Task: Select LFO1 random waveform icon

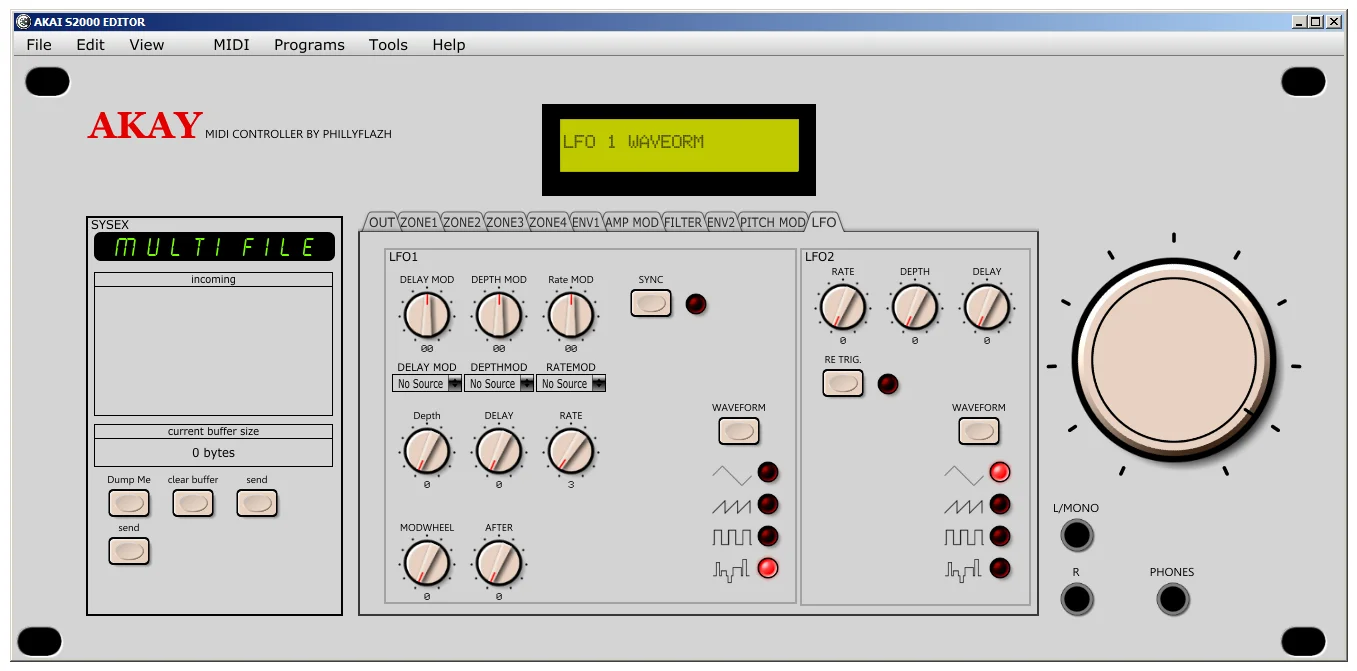Action: pyautogui.click(x=731, y=569)
